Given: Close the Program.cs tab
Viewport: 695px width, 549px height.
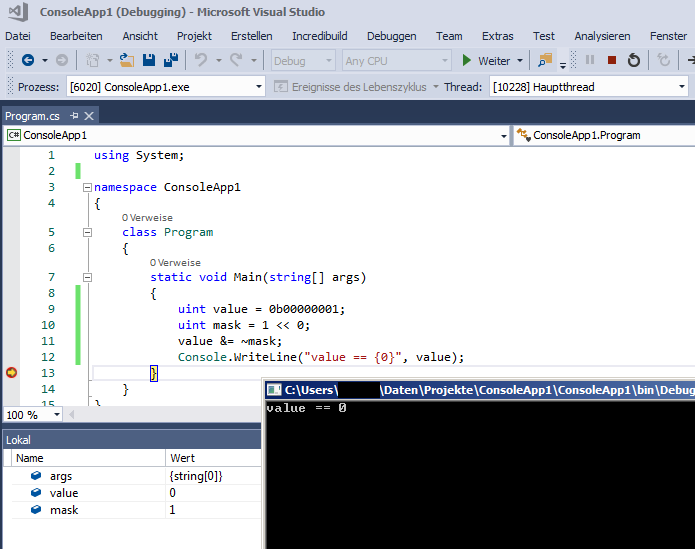Looking at the screenshot, I should pos(89,116).
